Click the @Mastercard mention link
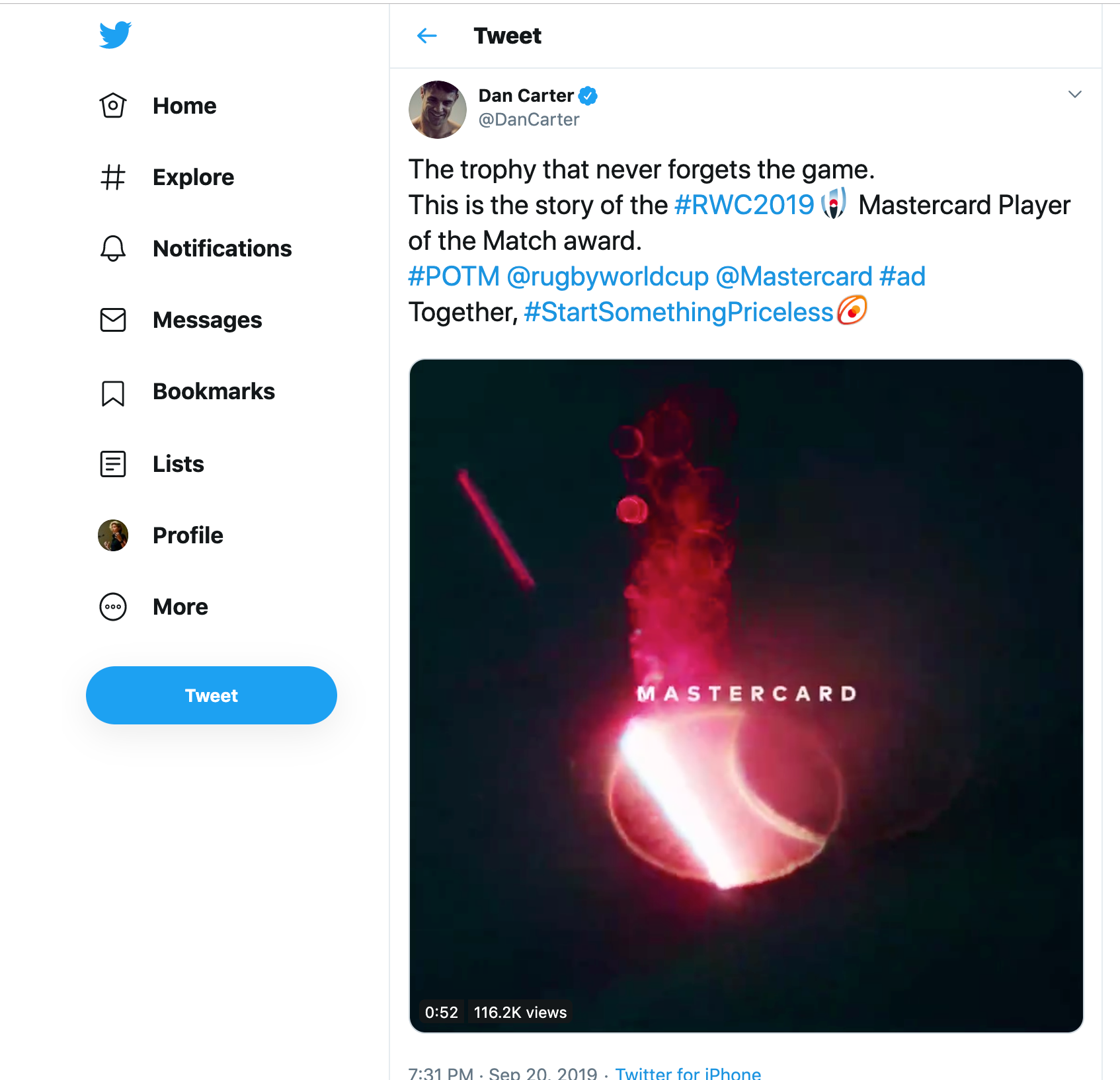This screenshot has width=1120, height=1080. coord(794,276)
